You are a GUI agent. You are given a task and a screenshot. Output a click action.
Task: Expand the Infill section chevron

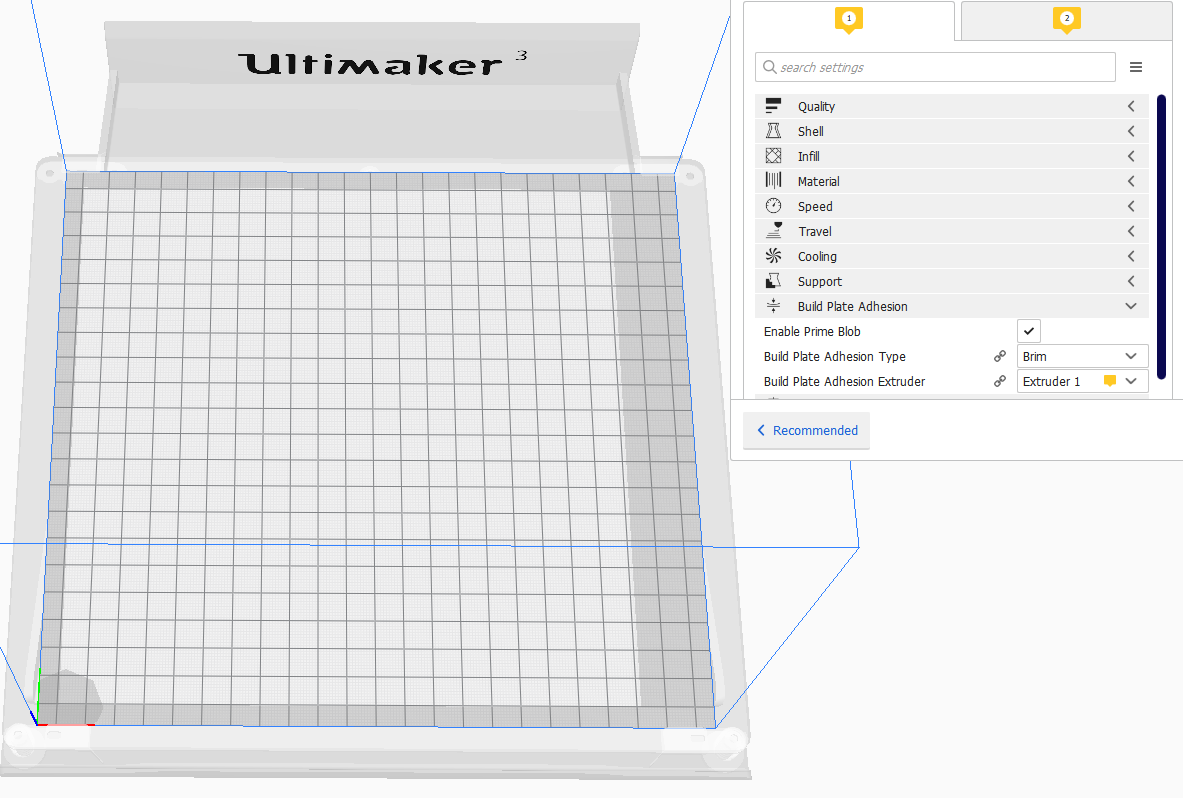point(1131,156)
